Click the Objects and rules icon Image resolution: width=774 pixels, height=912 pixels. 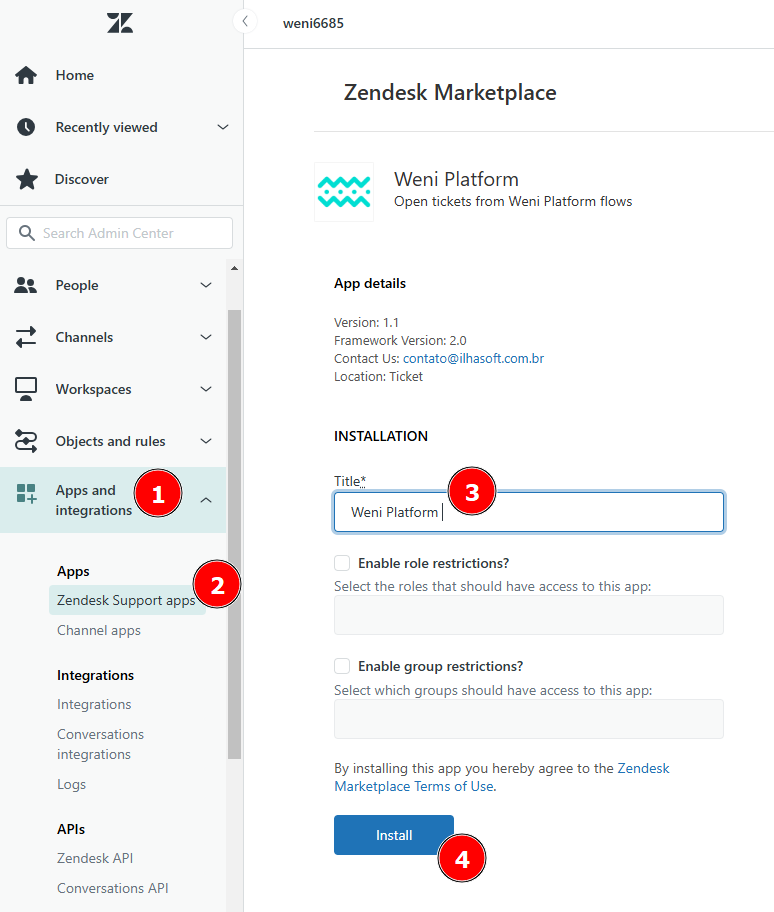click(x=26, y=441)
